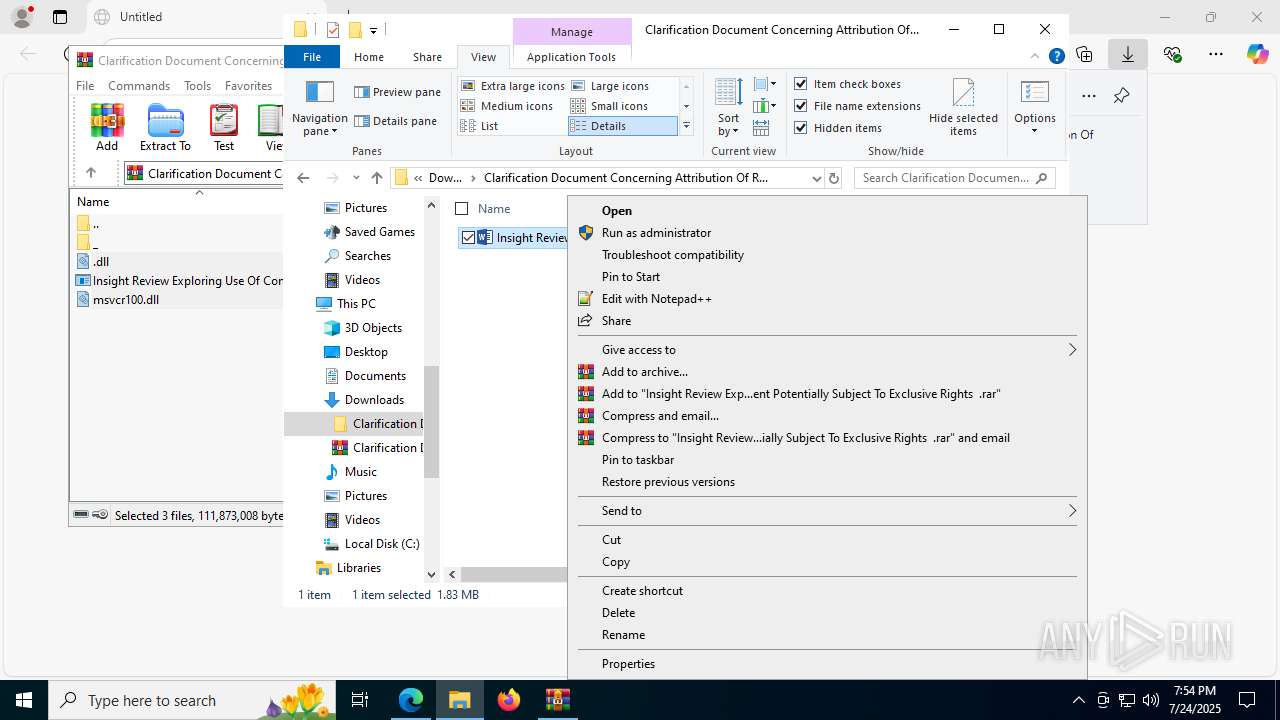Open File Explorer from taskbar

pyautogui.click(x=460, y=700)
